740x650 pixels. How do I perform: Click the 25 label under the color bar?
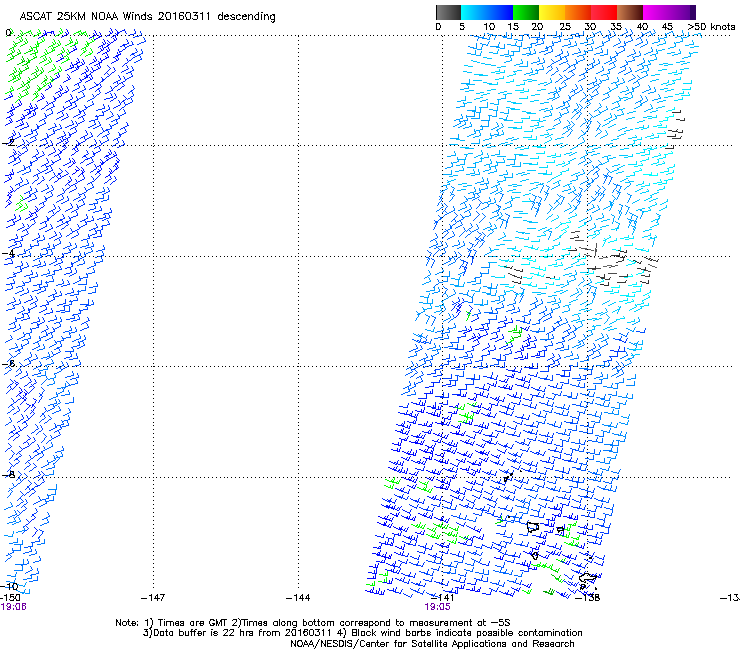(564, 27)
